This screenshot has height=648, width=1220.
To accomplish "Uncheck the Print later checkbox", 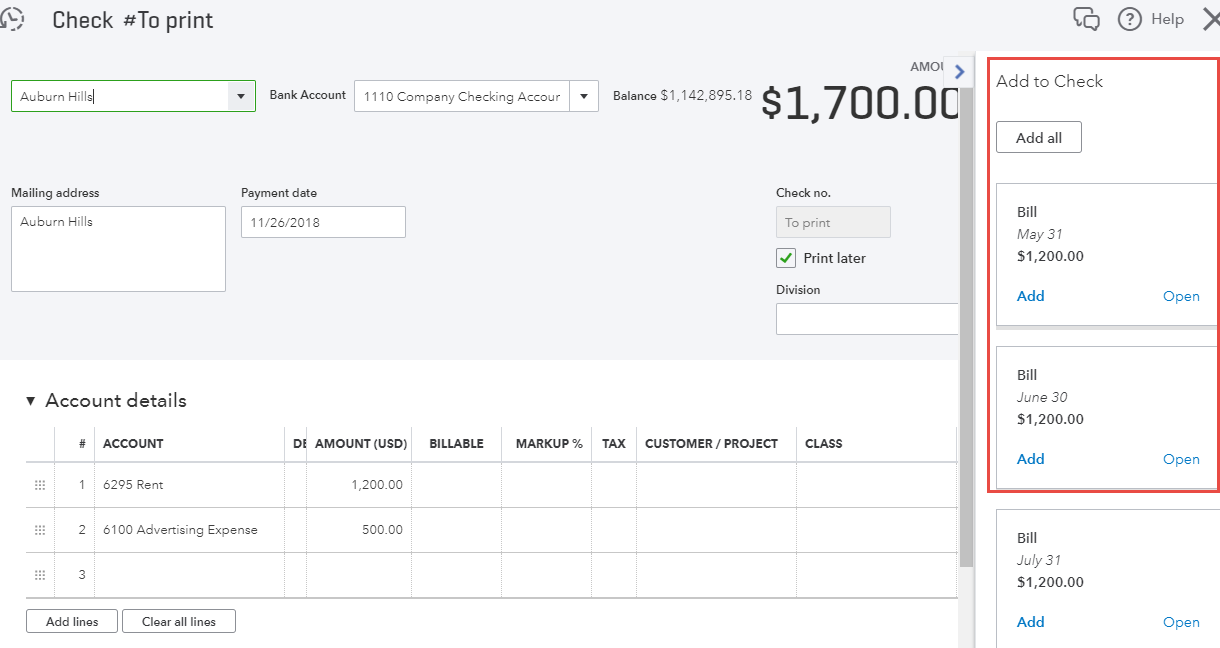I will coord(786,257).
